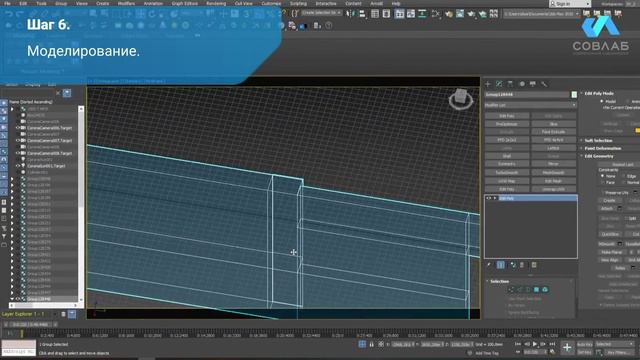Image resolution: width=640 pixels, height=360 pixels.
Task: Open the Curve Editor icon
Action: coord(411,14)
